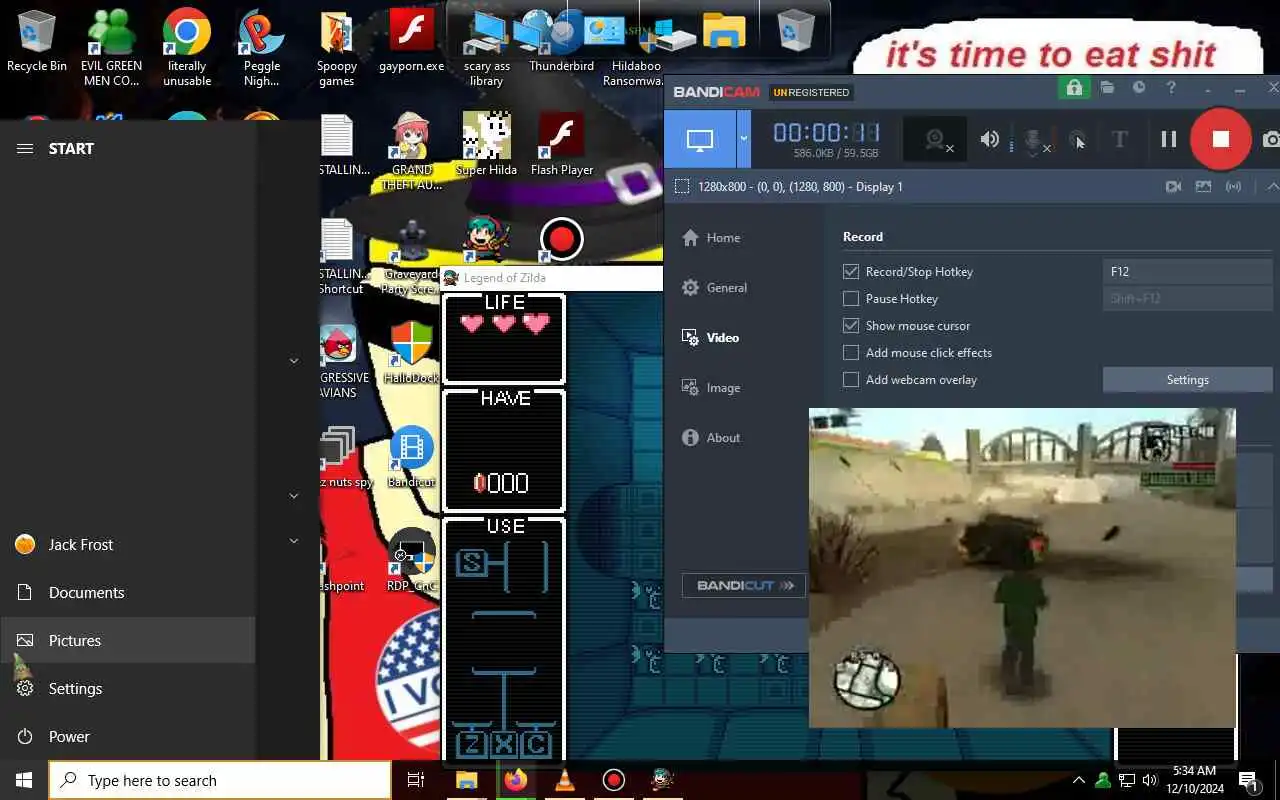Click the BANDICUT promo button
The image size is (1280, 800).
744,585
